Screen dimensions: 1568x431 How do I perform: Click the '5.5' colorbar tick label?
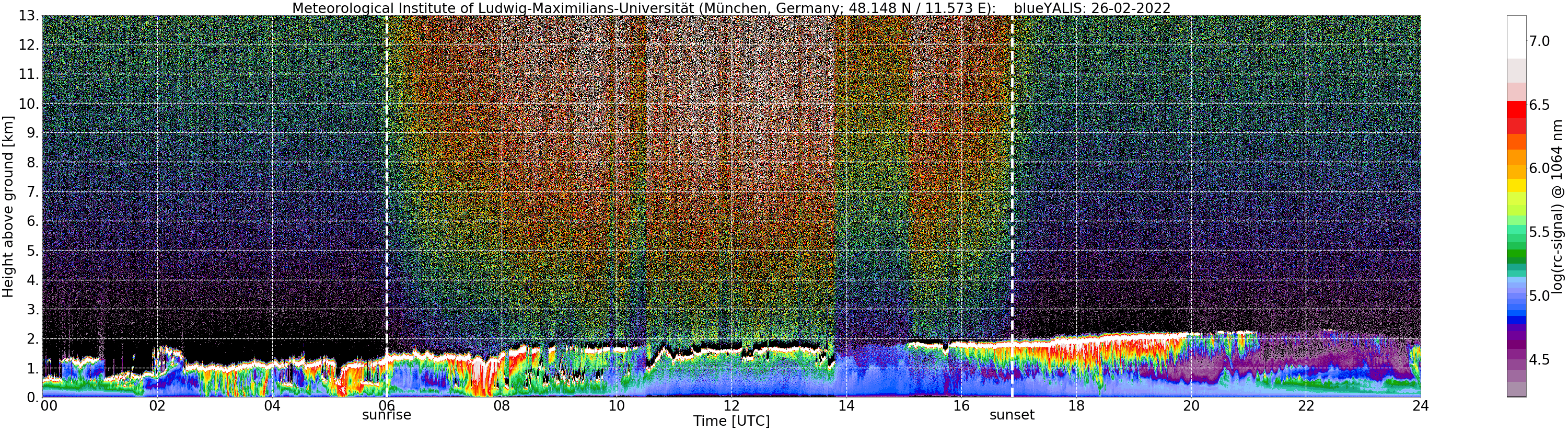(1539, 232)
